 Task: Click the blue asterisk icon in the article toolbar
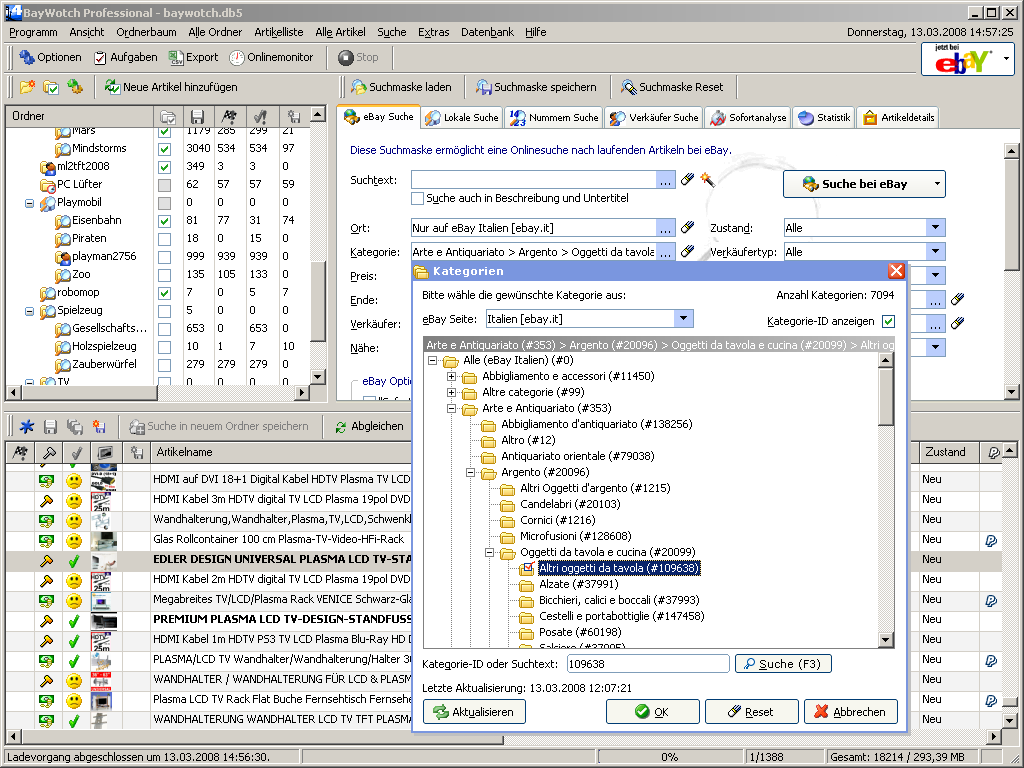27,426
